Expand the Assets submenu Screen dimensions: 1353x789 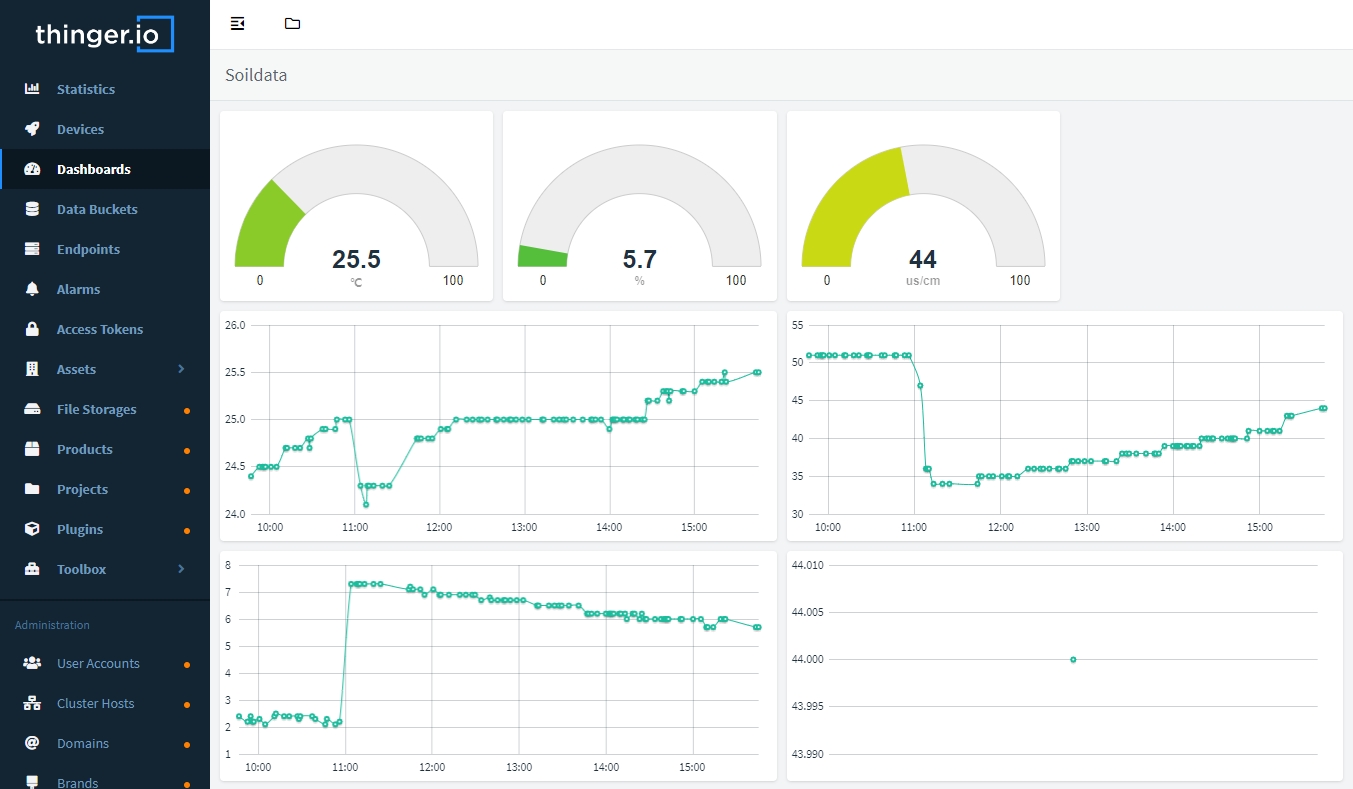[77, 369]
